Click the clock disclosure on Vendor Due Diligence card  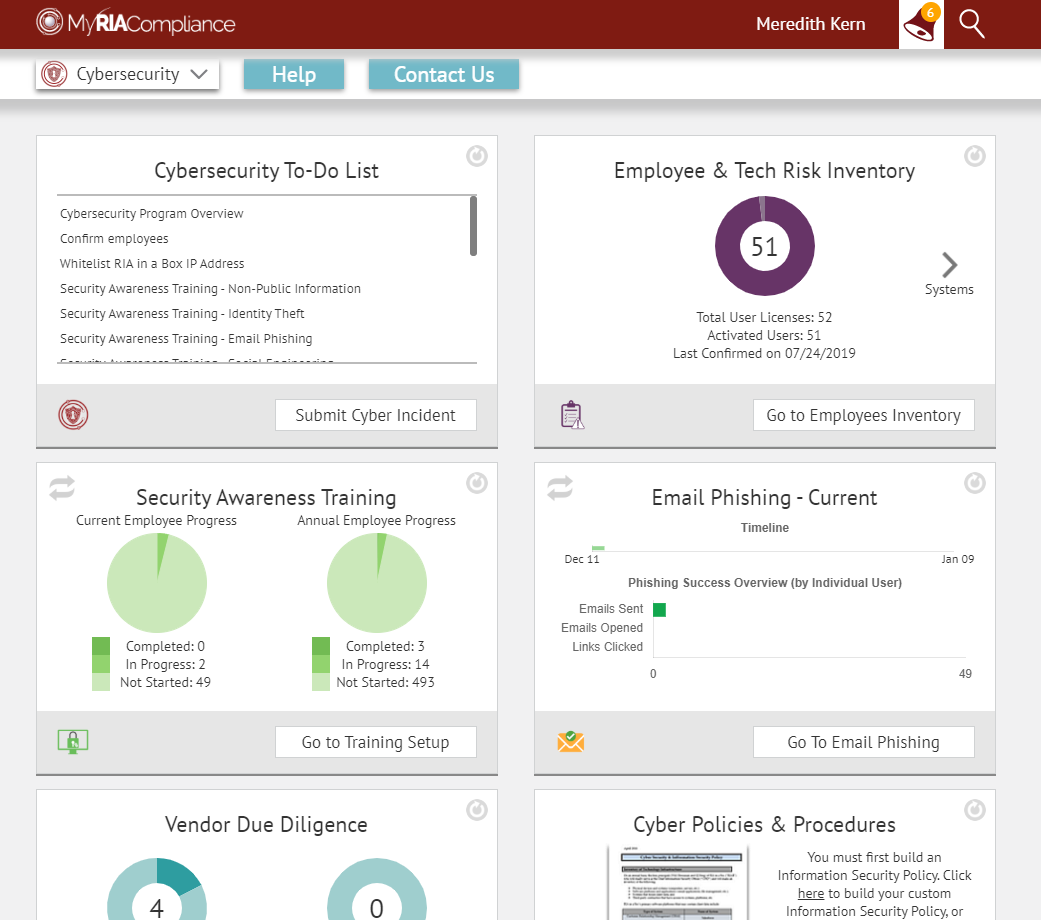pos(477,810)
